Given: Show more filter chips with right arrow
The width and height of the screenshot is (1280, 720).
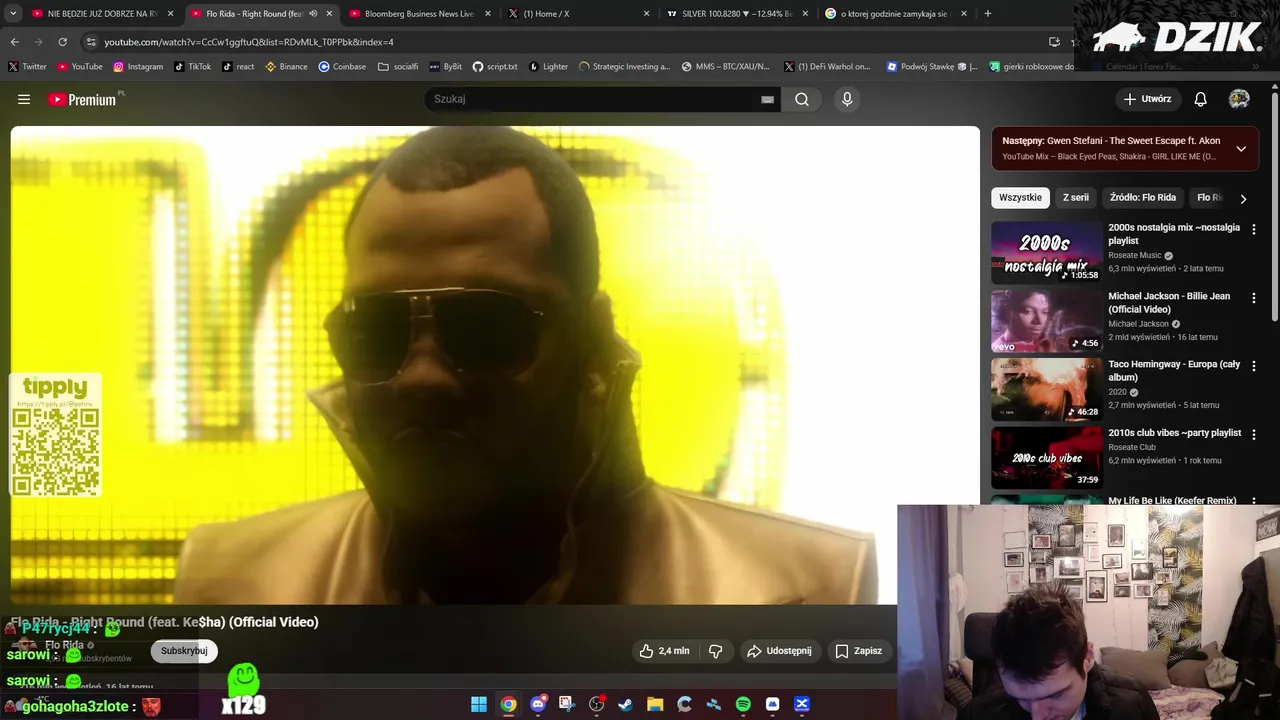Looking at the screenshot, I should coord(1243,198).
